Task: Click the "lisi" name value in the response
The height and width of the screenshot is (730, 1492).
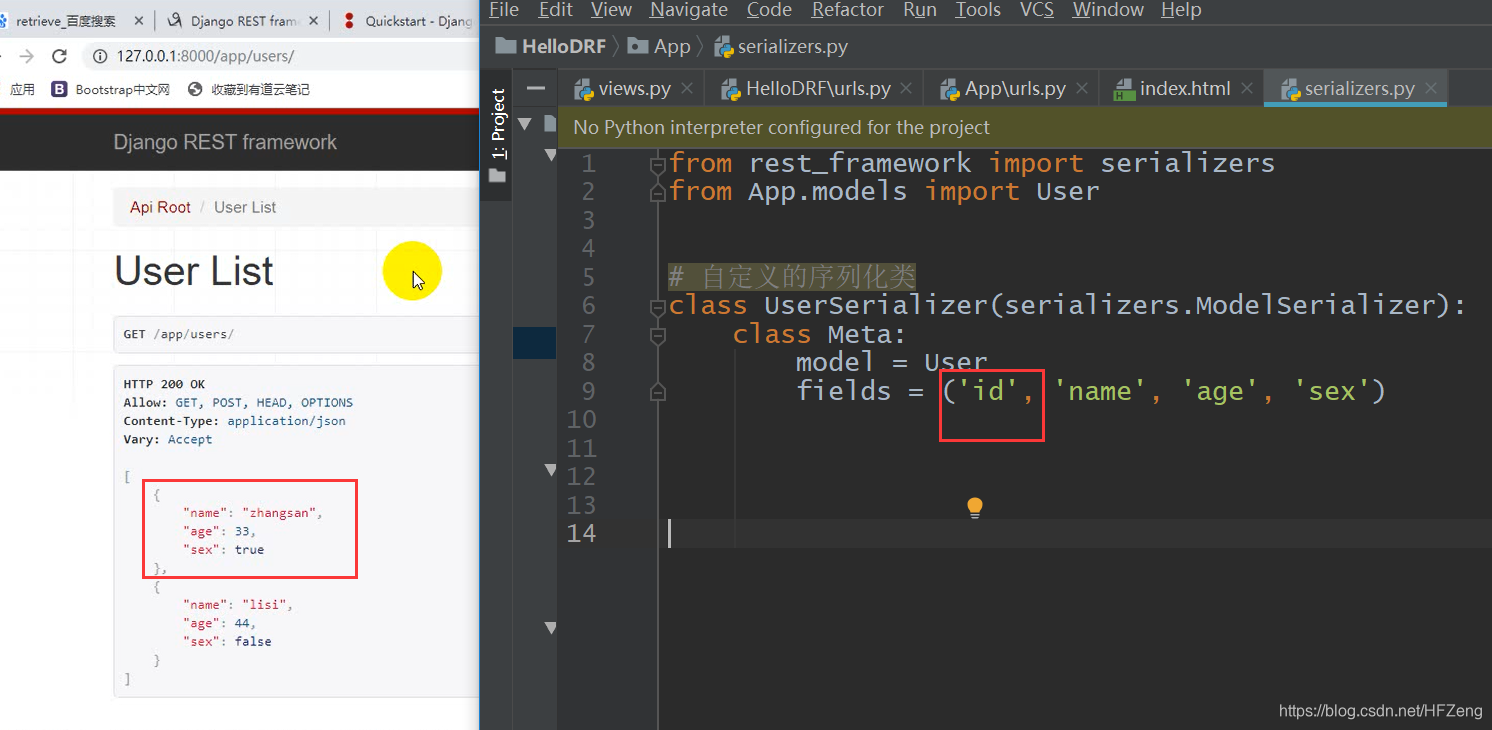Action: pyautogui.click(x=264, y=604)
